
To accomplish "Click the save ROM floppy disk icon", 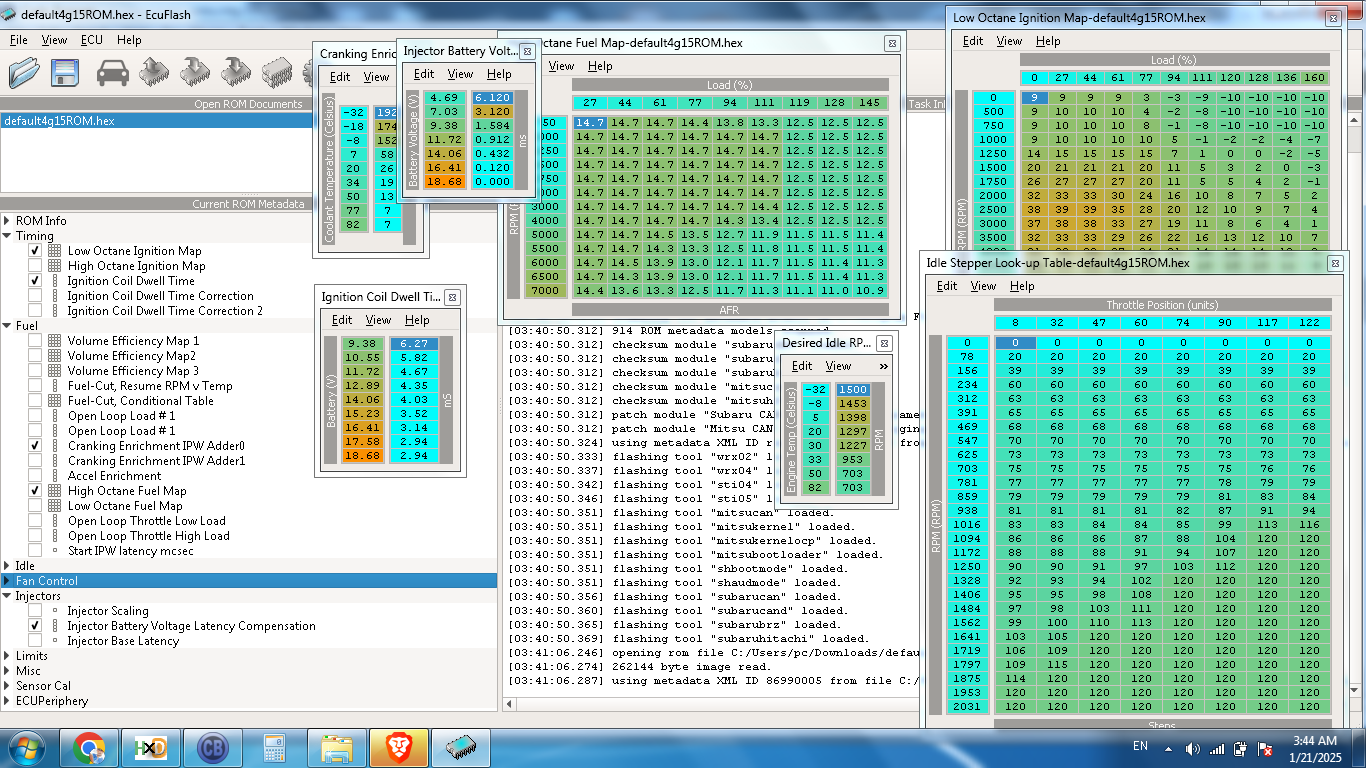I will (66, 72).
